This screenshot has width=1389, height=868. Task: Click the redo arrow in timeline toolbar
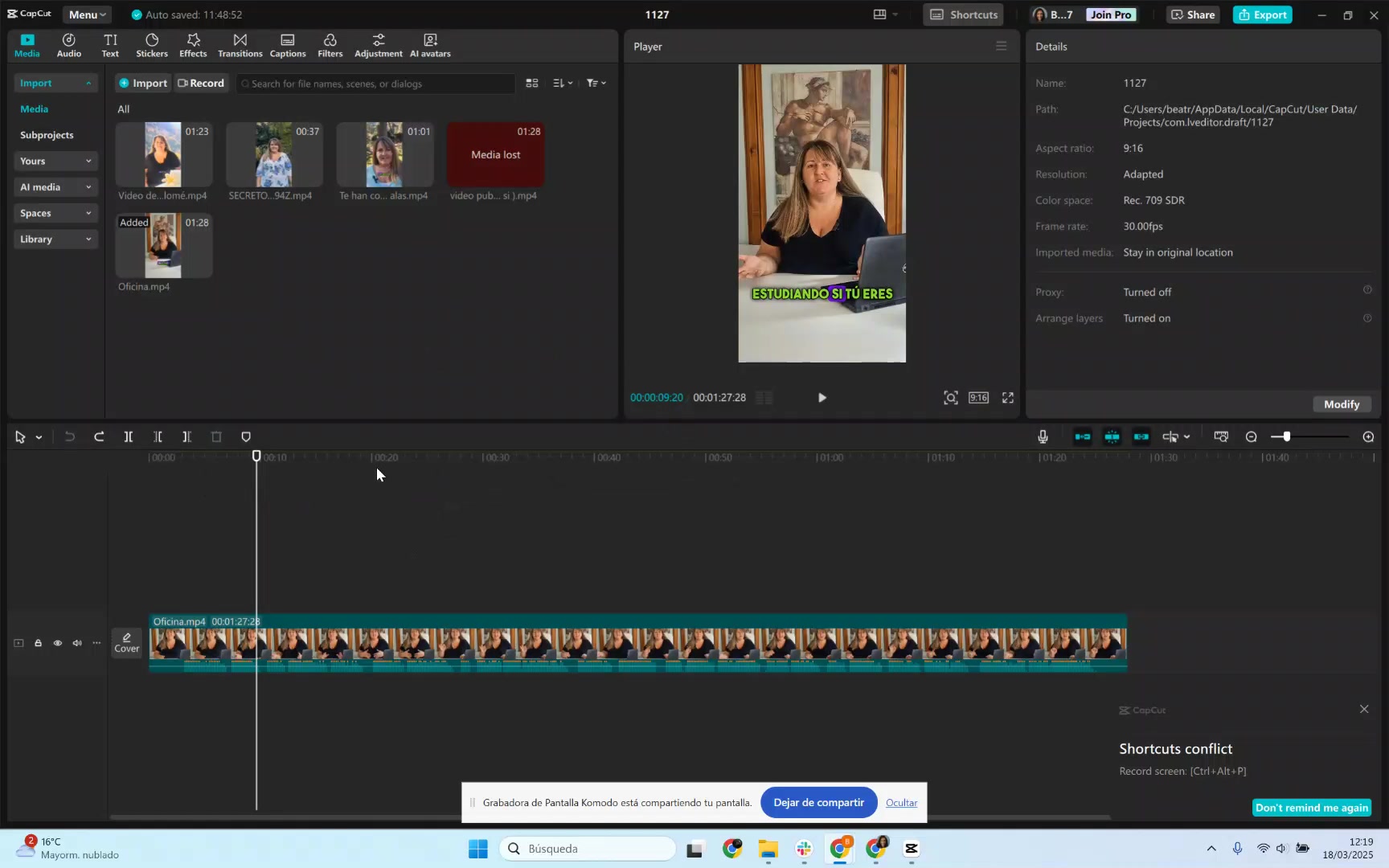coord(99,437)
